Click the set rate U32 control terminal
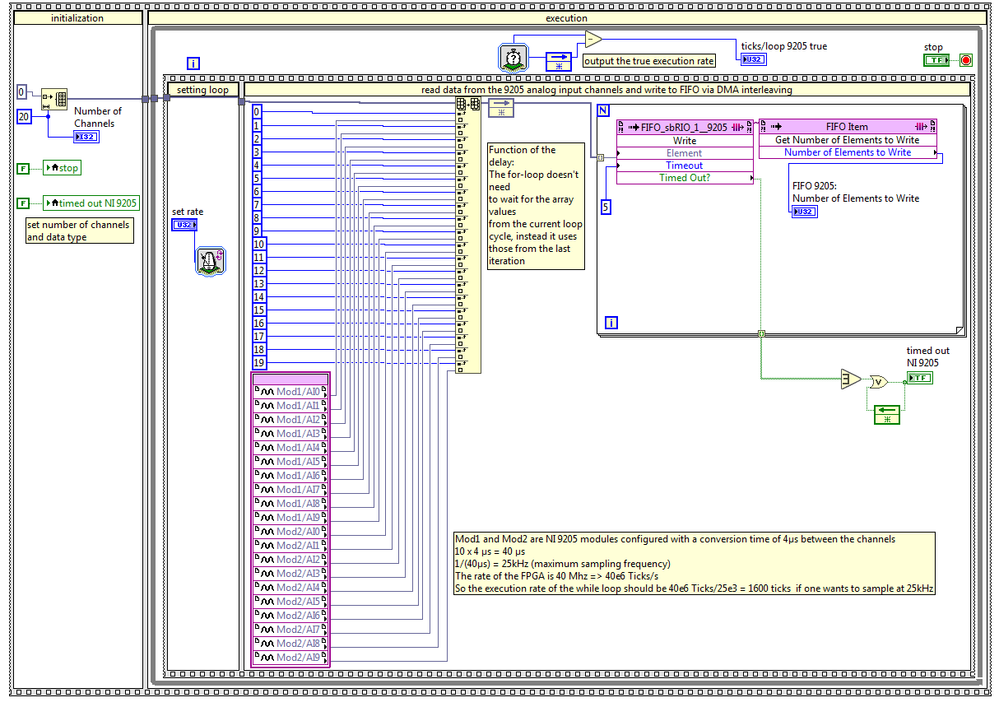The height and width of the screenshot is (703, 999). [185, 224]
